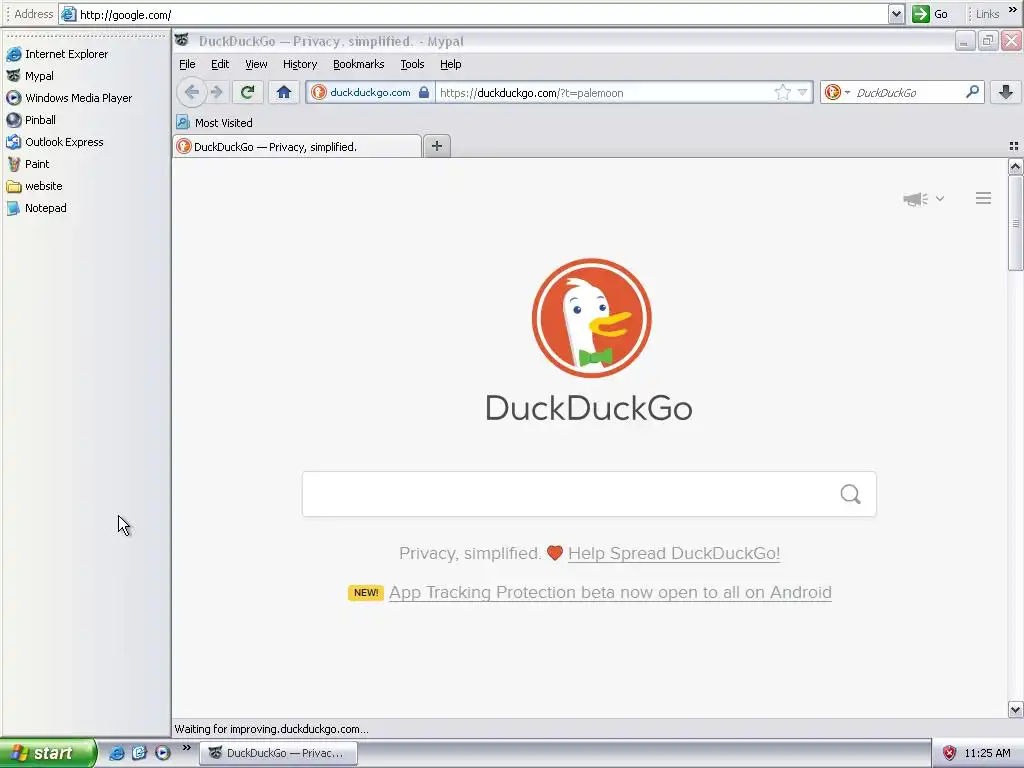Click the page scrollbar up arrow
The image size is (1024, 768).
coord(1016,167)
